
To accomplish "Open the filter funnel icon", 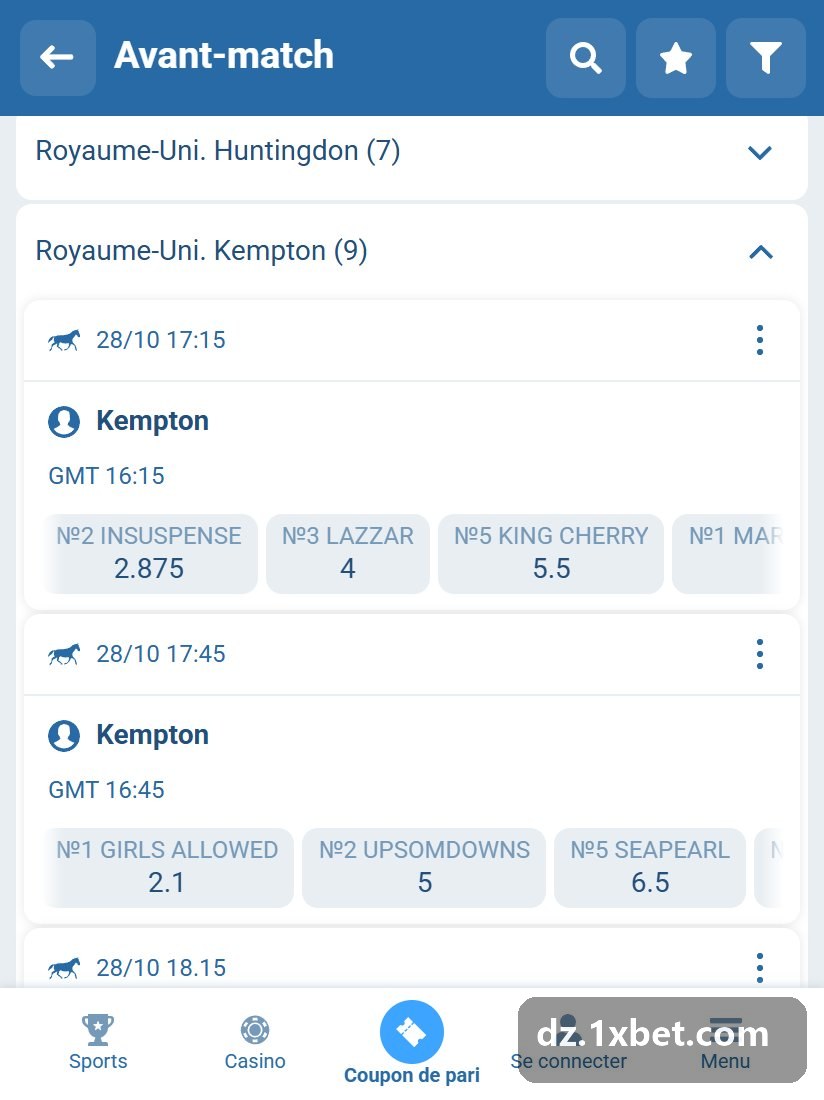I will 765,58.
